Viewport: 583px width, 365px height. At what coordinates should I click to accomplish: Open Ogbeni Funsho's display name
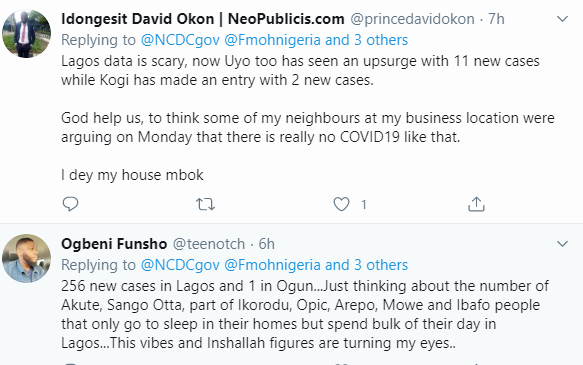(114, 244)
